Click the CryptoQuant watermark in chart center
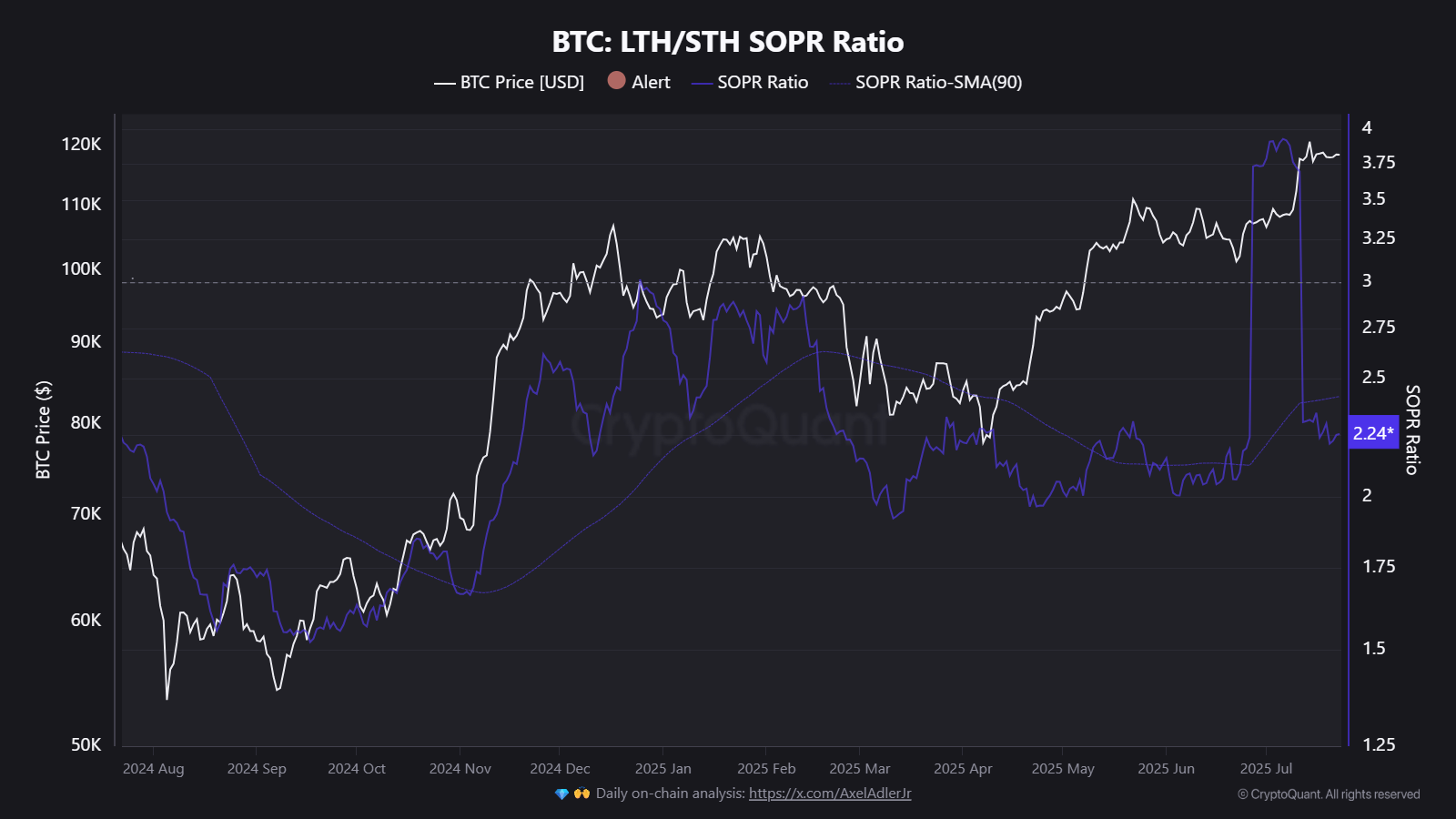Screen dimensions: 1456x819 point(728,426)
